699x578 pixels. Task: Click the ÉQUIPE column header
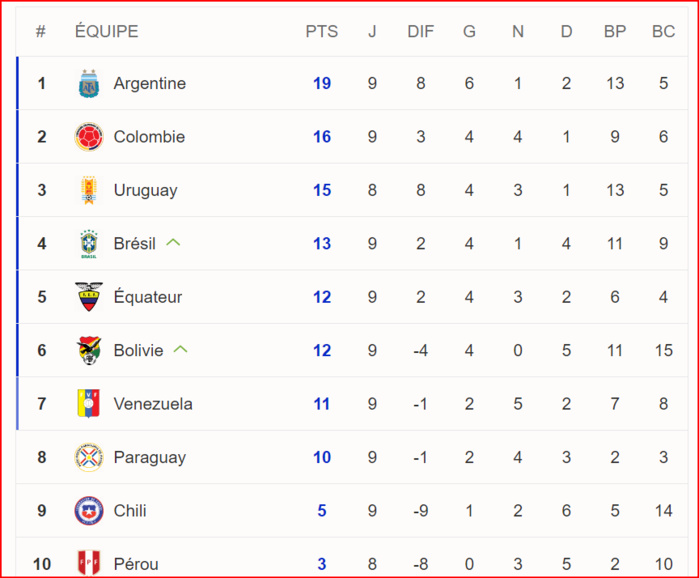click(x=107, y=32)
